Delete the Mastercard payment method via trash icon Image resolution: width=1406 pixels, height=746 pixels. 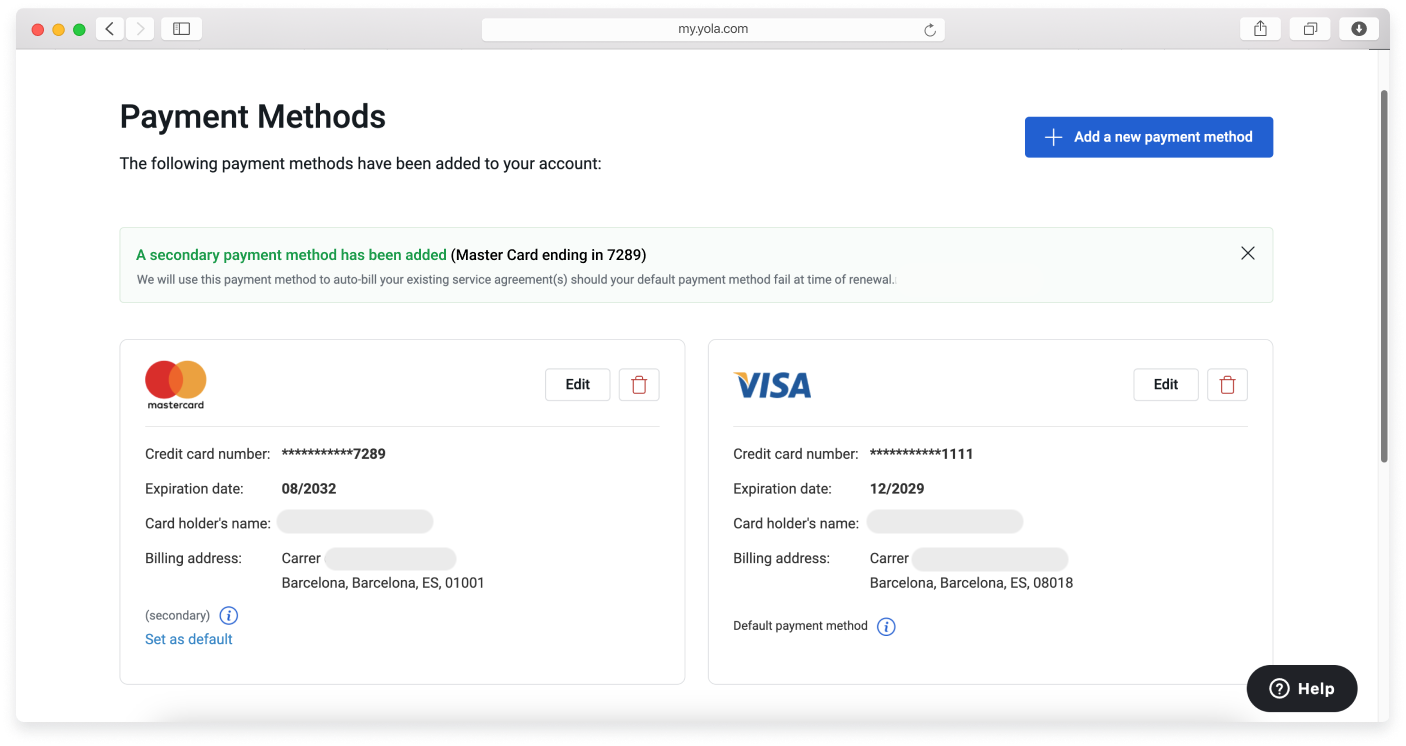(x=639, y=384)
